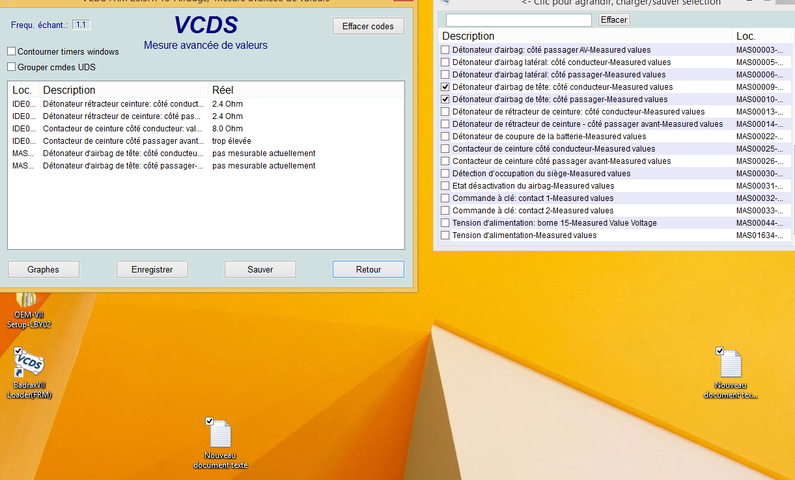Check 'Commande à clé: contact 1' item
795x480 pixels.
pos(445,198)
